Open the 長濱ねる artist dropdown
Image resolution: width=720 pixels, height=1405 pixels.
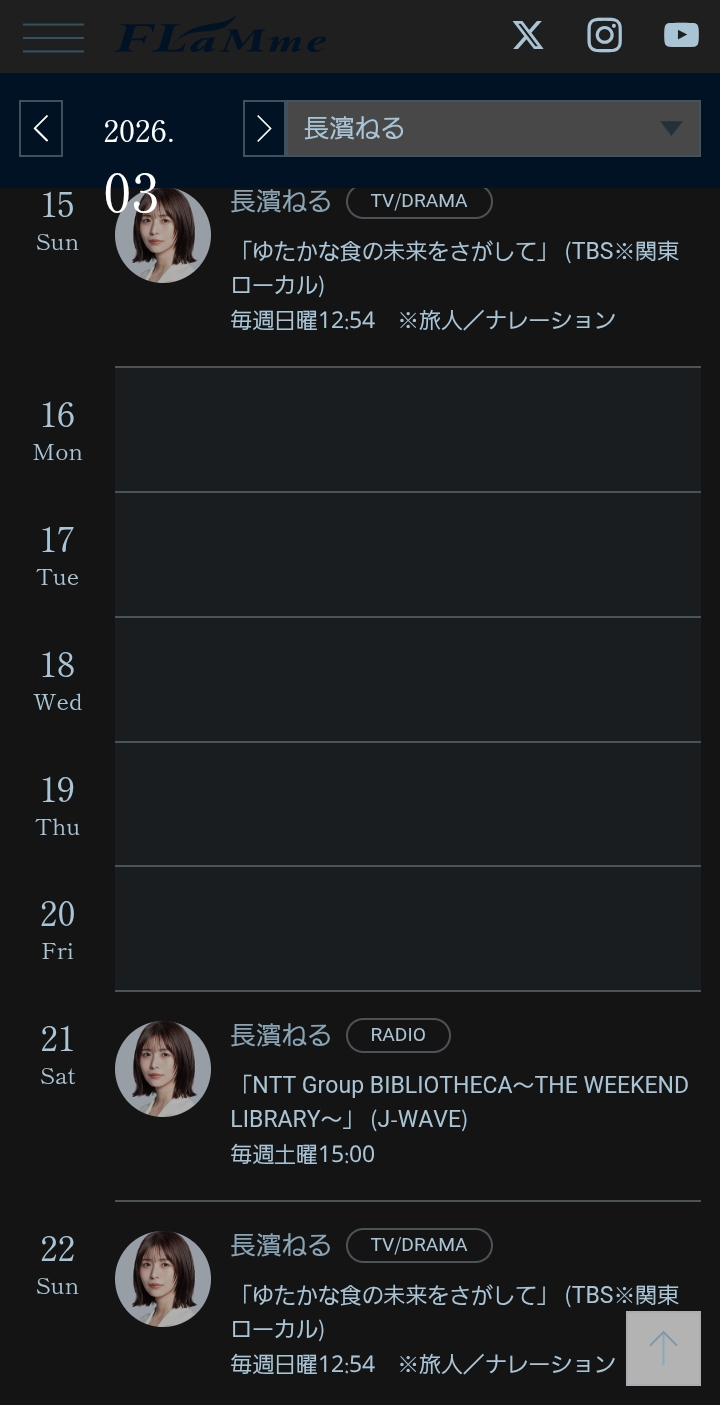(493, 128)
